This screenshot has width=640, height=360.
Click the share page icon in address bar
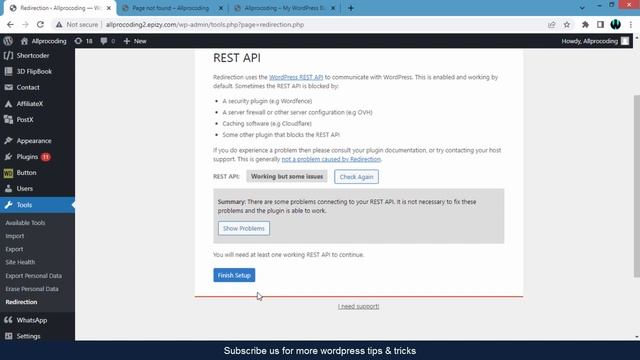552,24
